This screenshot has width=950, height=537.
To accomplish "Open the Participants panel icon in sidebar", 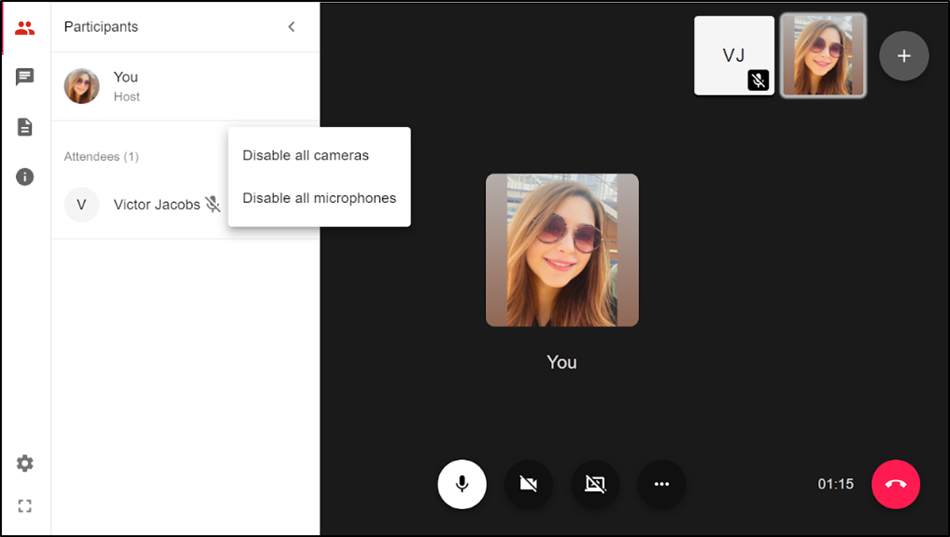I will [25, 28].
